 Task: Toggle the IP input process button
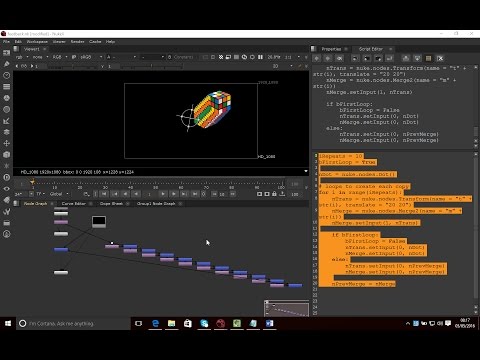[74, 57]
